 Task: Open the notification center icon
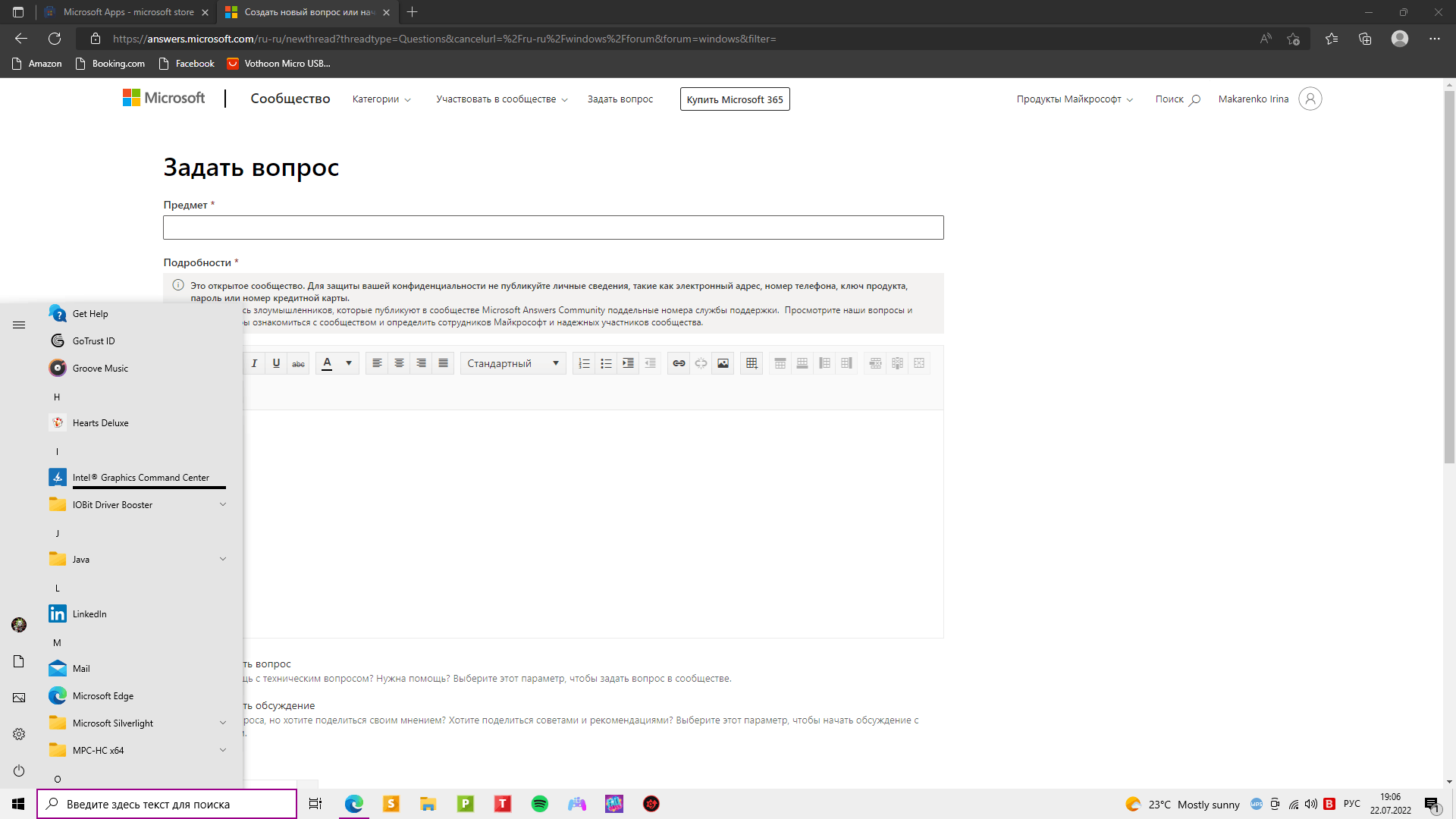[x=1432, y=804]
